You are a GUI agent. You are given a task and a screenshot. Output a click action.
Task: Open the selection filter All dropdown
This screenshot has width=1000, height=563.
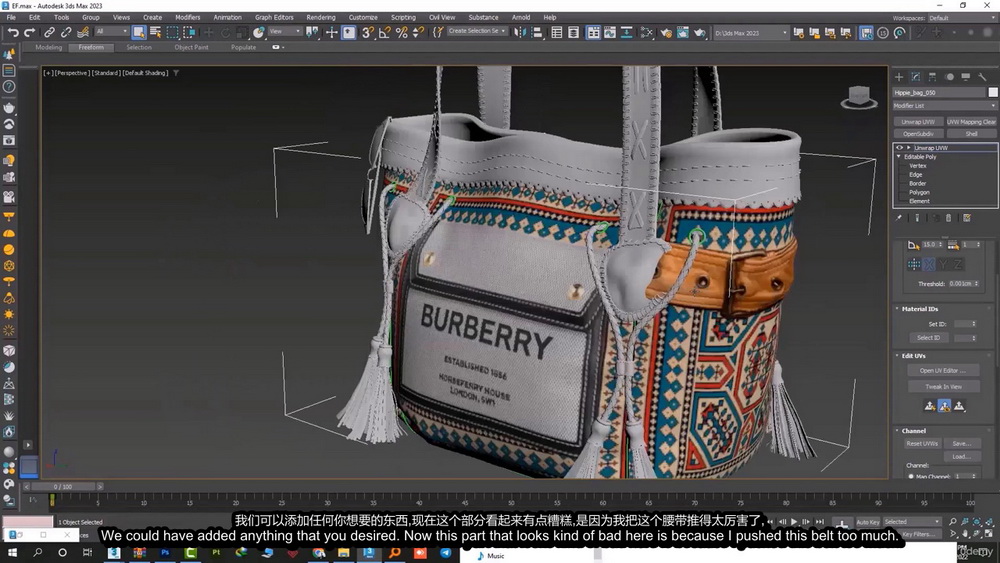pyautogui.click(x=112, y=31)
